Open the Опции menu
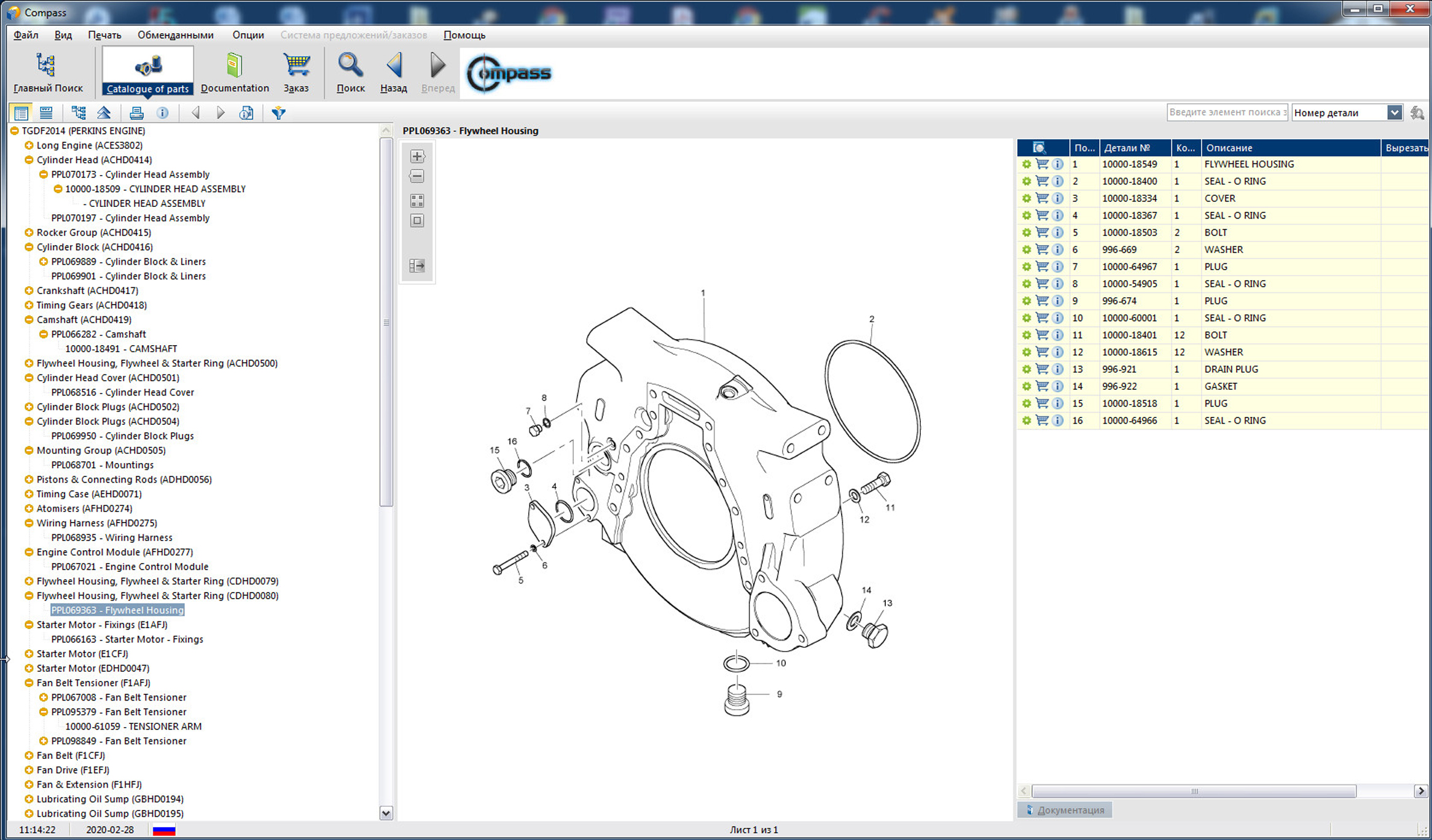Image resolution: width=1432 pixels, height=840 pixels. 248,35
